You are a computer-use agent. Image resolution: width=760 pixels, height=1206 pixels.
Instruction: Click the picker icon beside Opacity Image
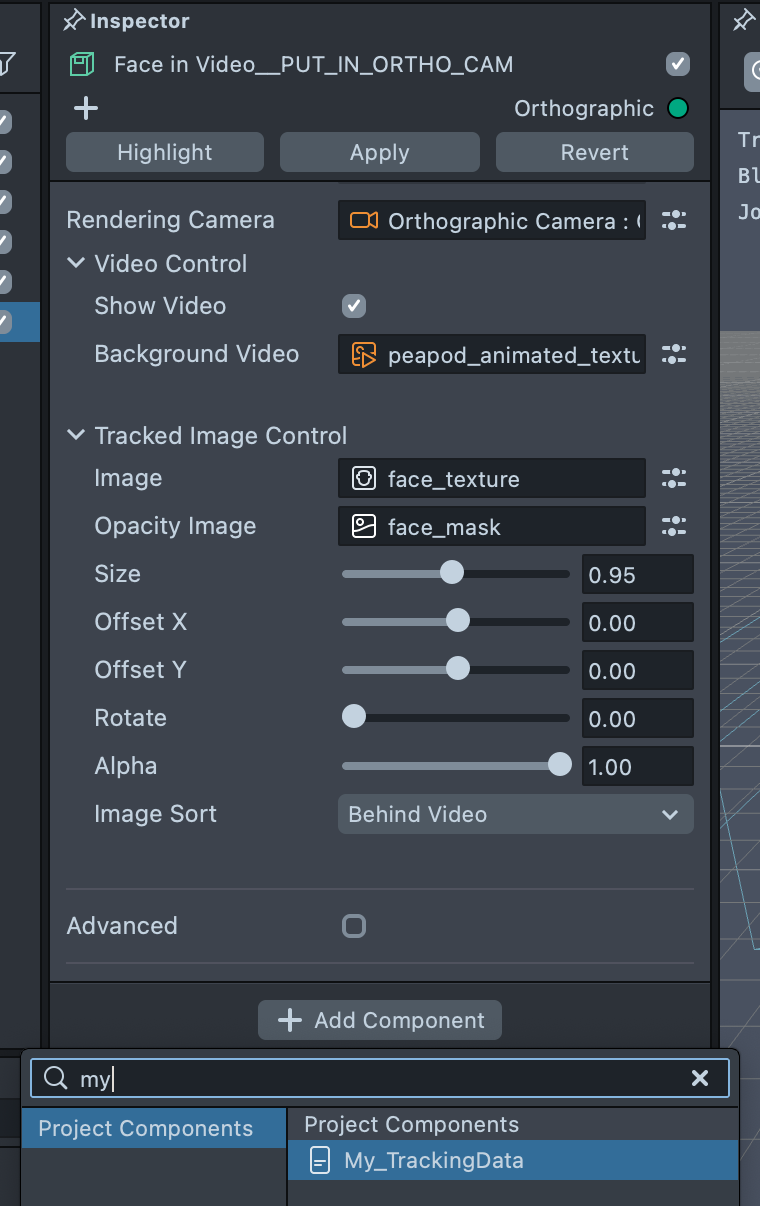674,526
